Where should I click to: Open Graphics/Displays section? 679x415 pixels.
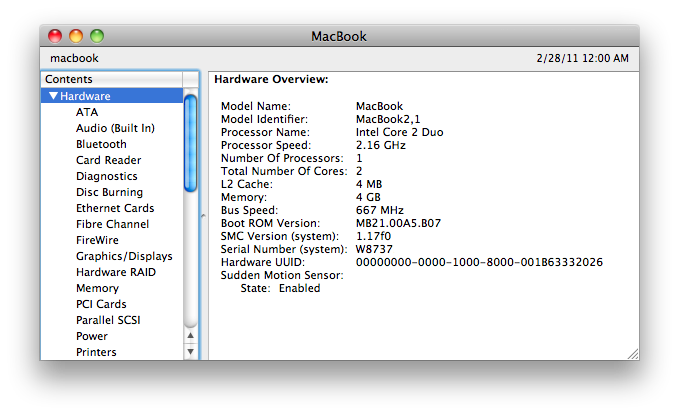[124, 256]
